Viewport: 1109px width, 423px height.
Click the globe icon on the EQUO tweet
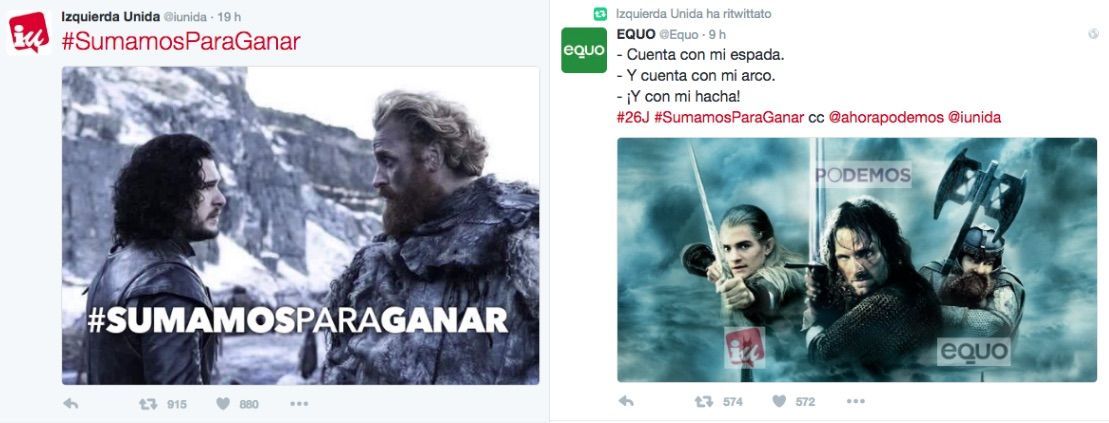tap(1093, 34)
